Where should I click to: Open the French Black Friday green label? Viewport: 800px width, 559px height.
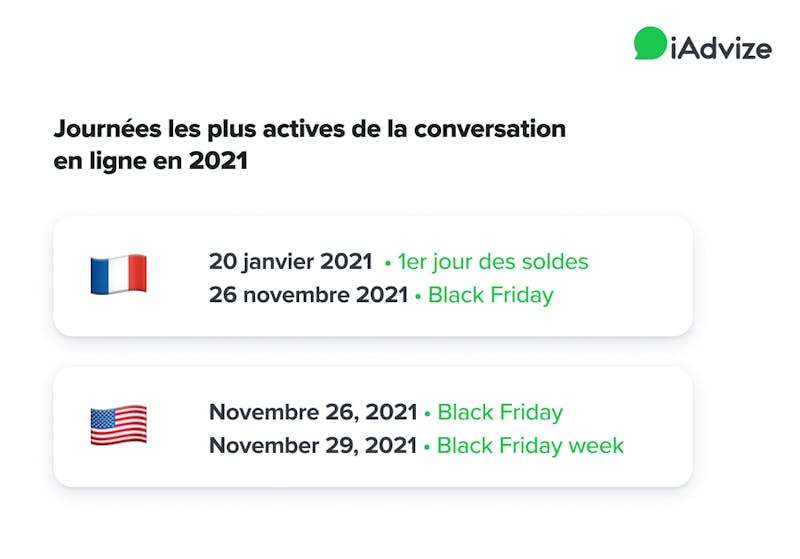[x=490, y=295]
